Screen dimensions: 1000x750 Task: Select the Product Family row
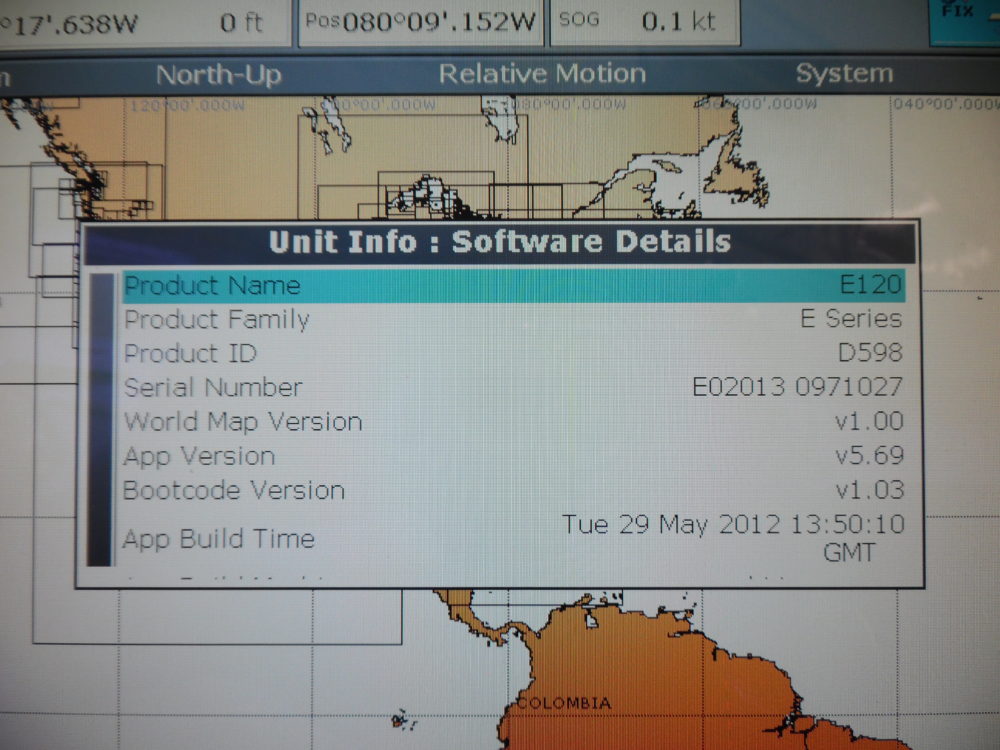coord(512,320)
